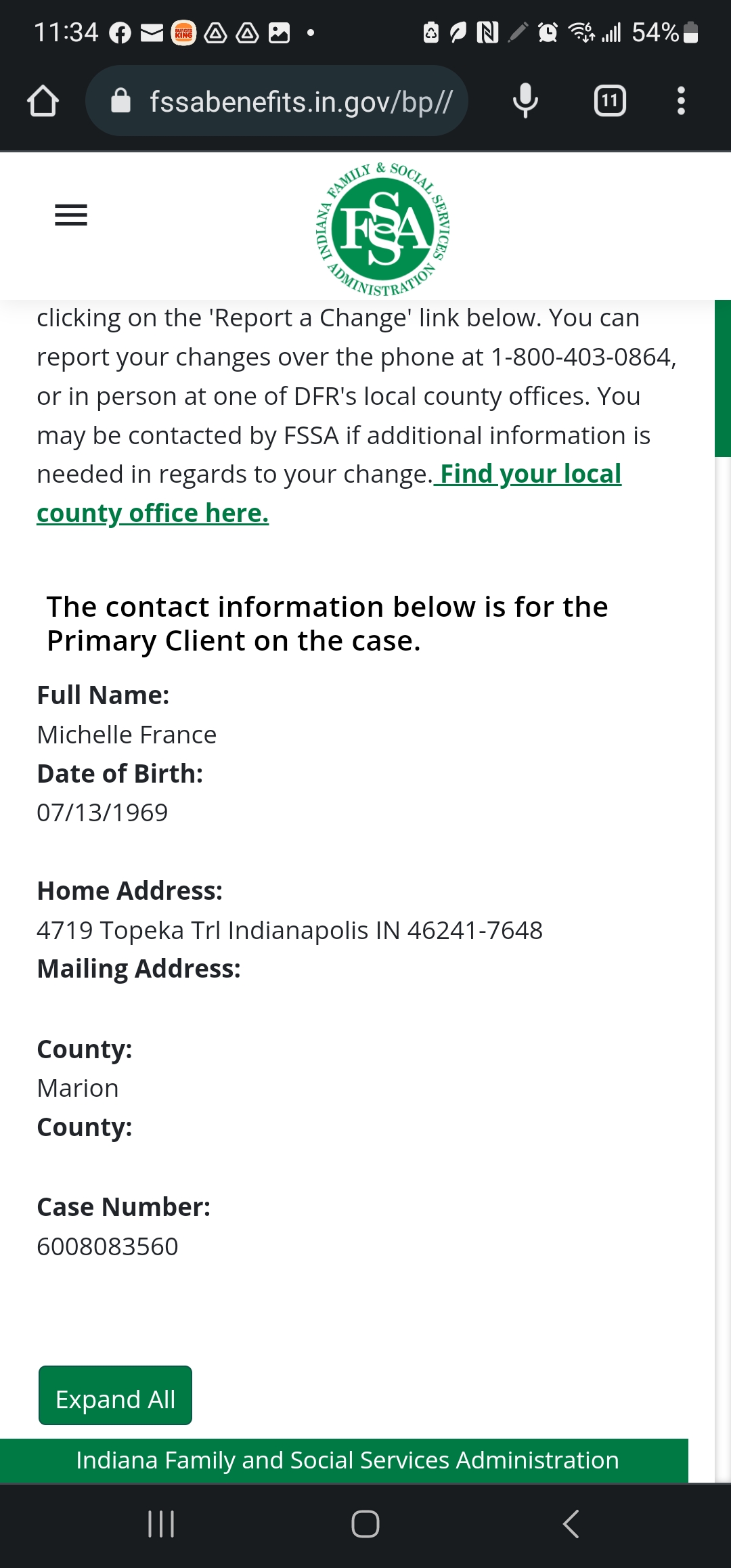Tap the Facebook notification icon in status bar

tap(120, 32)
